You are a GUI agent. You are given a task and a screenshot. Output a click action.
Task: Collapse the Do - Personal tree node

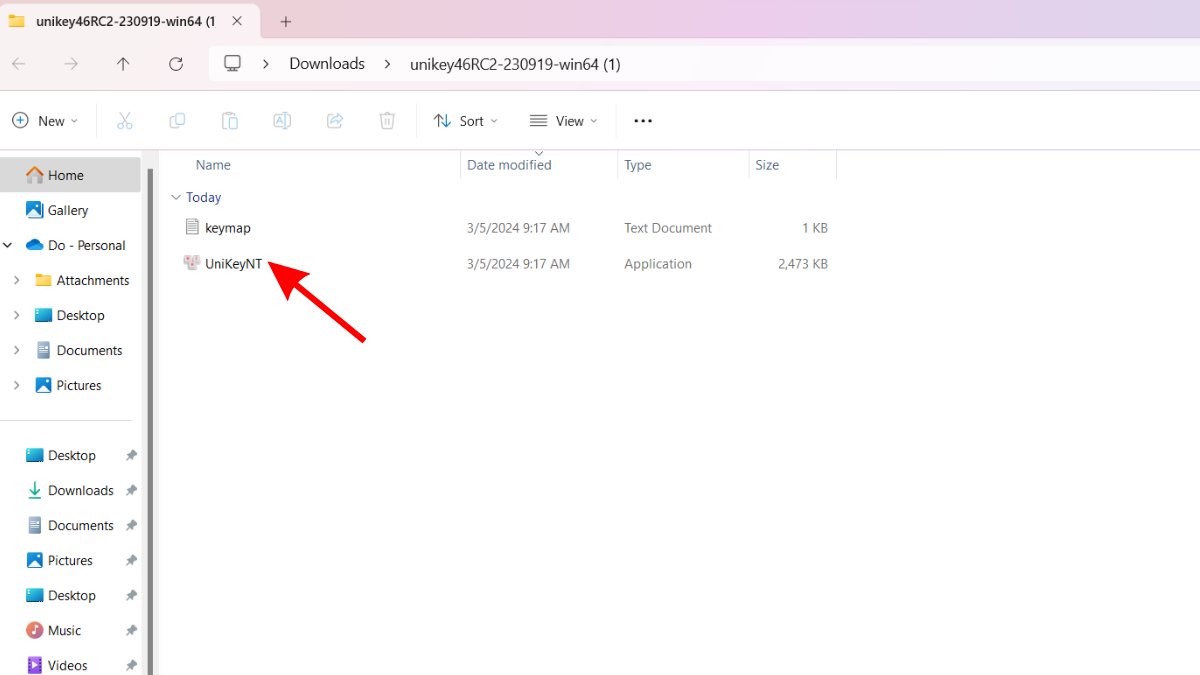pos(8,245)
